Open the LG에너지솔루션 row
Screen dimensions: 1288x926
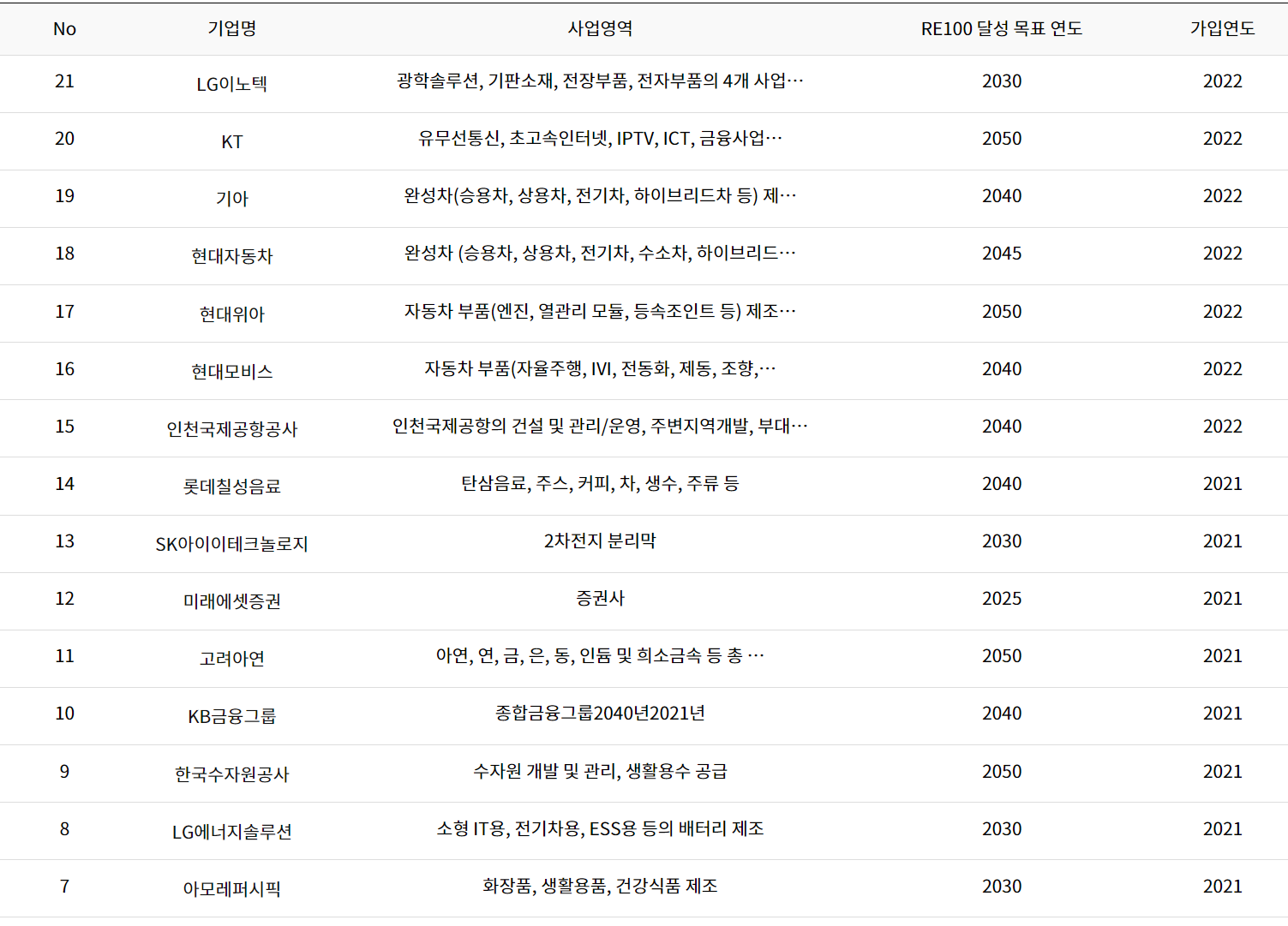(644, 831)
